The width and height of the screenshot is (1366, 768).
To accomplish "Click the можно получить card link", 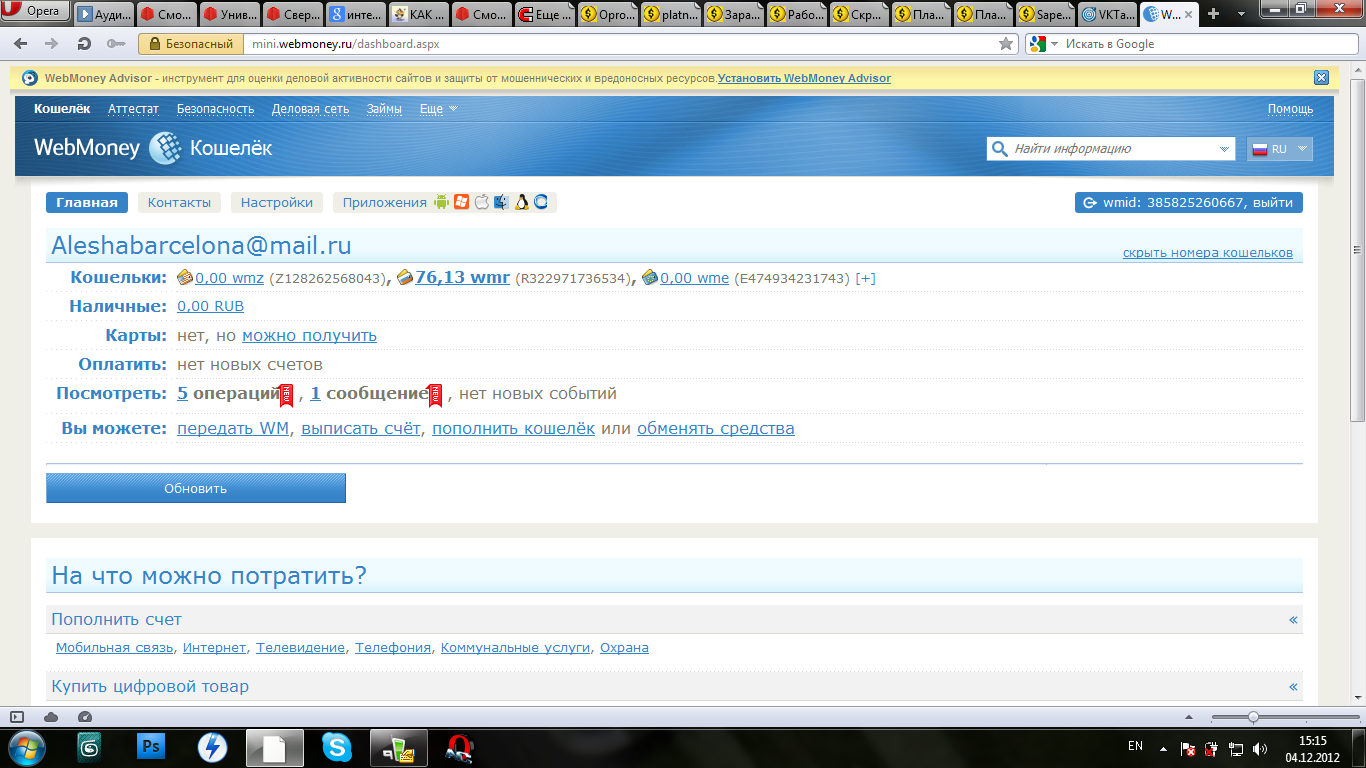I will click(309, 336).
